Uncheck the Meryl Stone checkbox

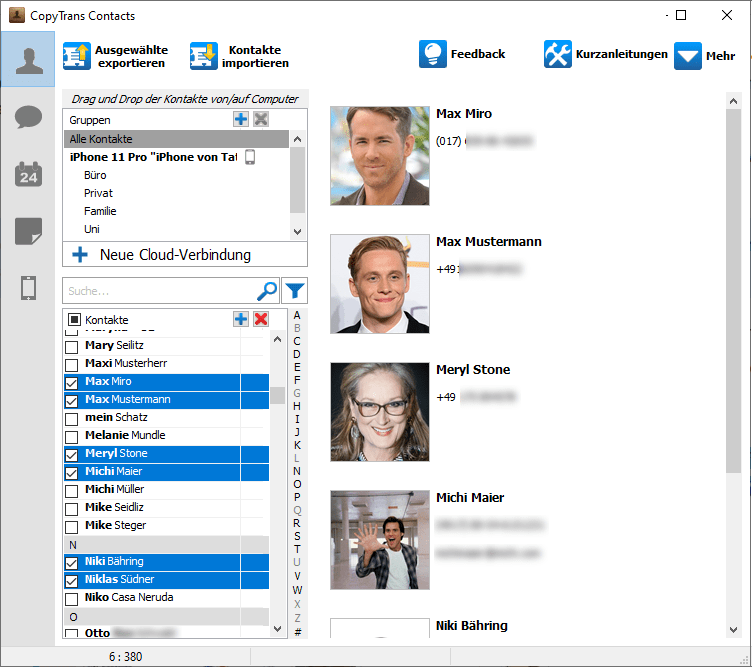71,455
